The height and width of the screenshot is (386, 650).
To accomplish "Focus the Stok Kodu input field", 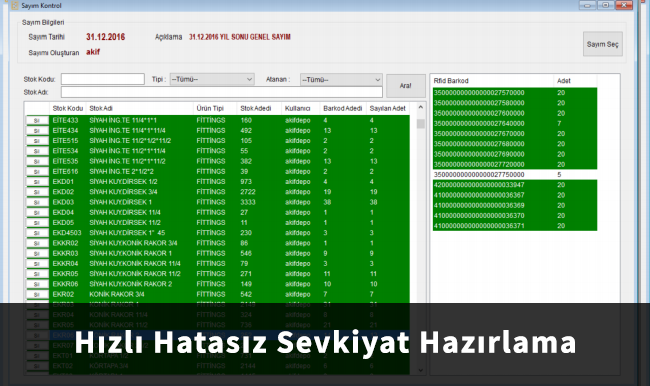I will pos(103,79).
